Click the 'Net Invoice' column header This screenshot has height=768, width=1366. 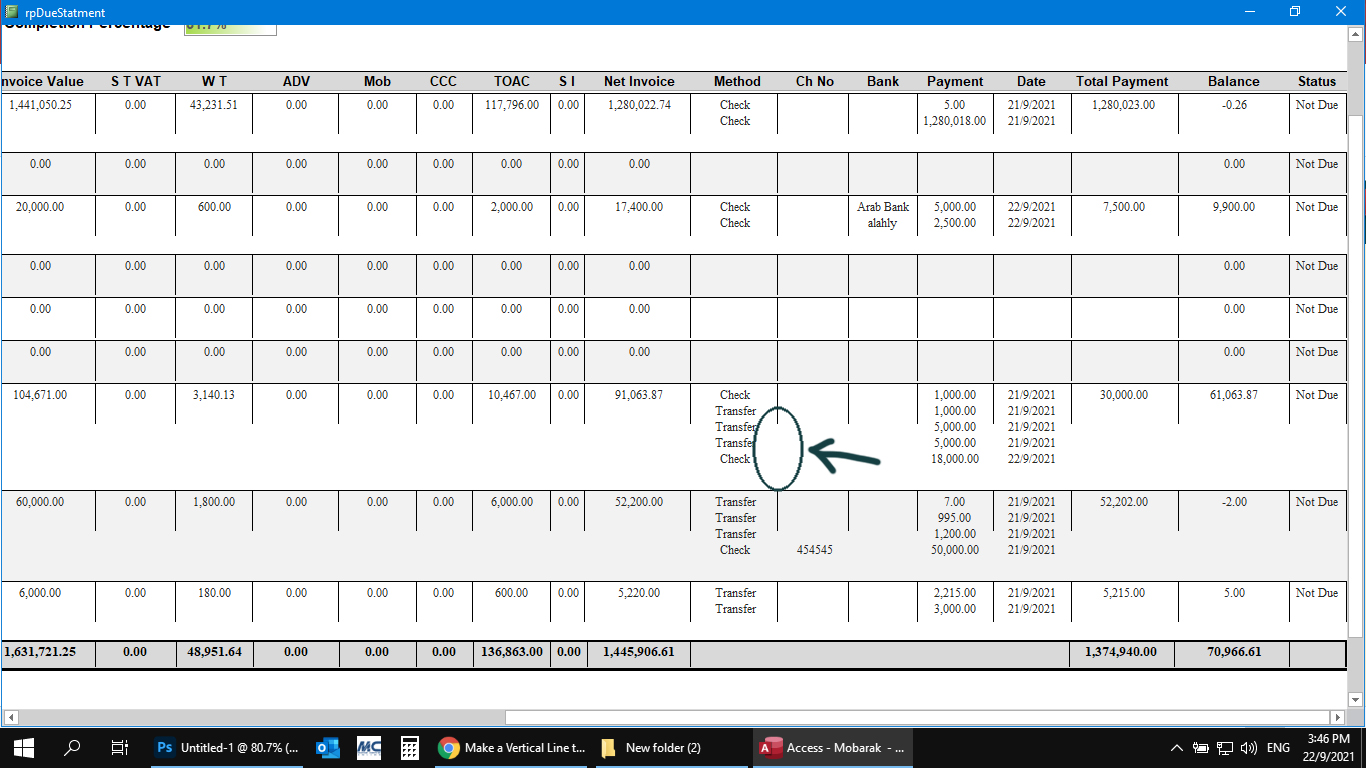(x=639, y=81)
